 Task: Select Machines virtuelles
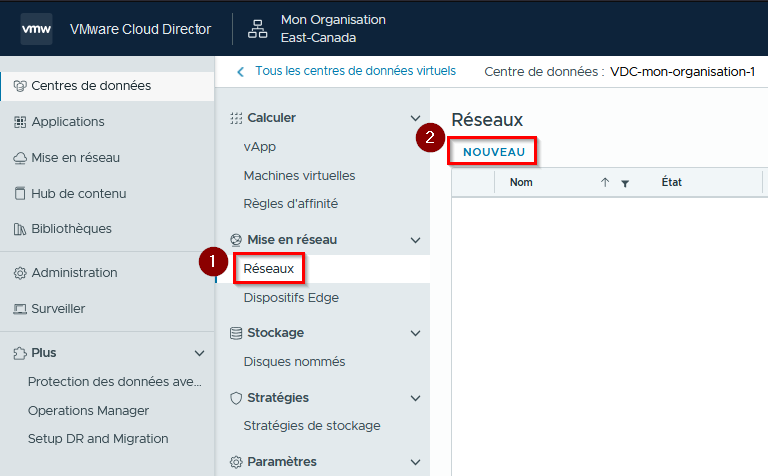(x=299, y=175)
